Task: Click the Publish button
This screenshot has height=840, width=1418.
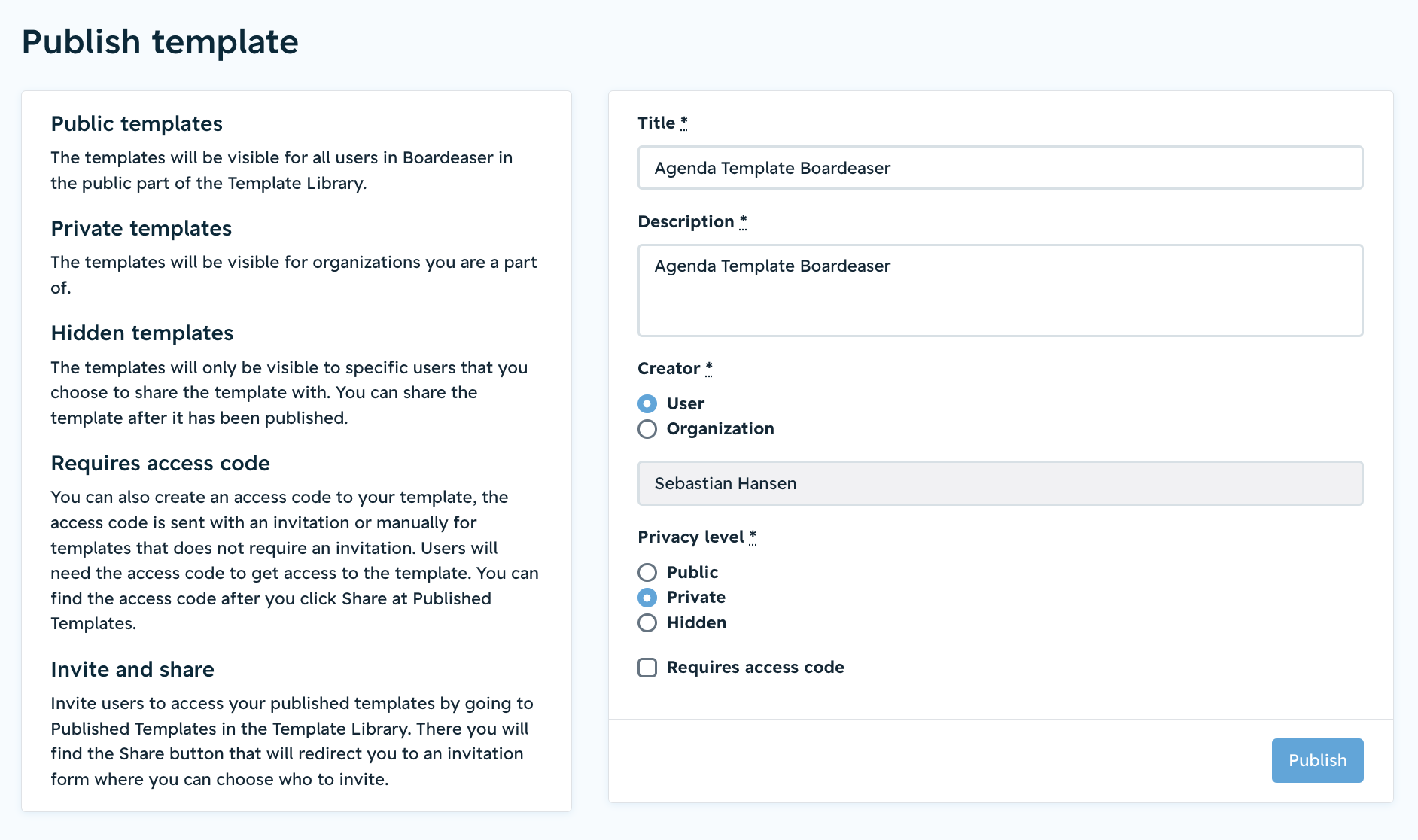Action: (1317, 760)
